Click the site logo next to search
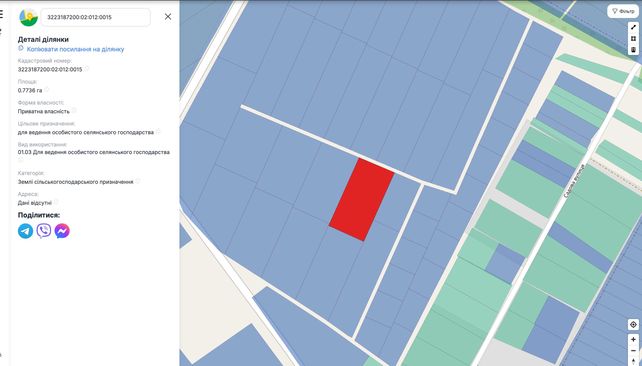The height and width of the screenshot is (366, 642). coord(29,17)
